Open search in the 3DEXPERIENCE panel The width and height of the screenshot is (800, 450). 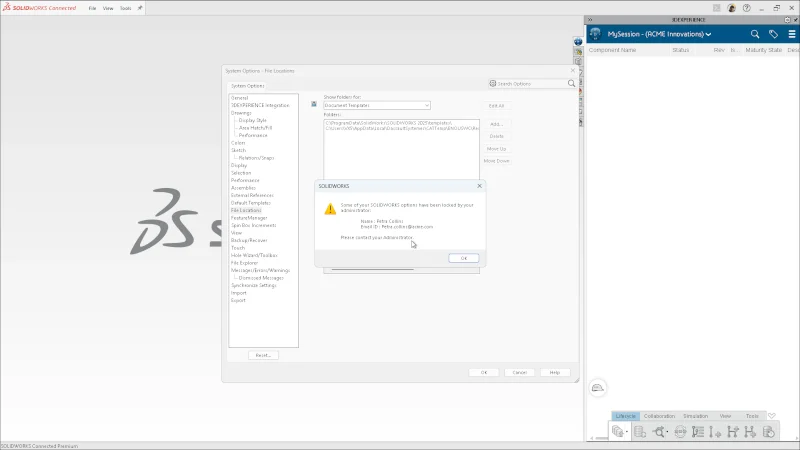click(x=755, y=34)
